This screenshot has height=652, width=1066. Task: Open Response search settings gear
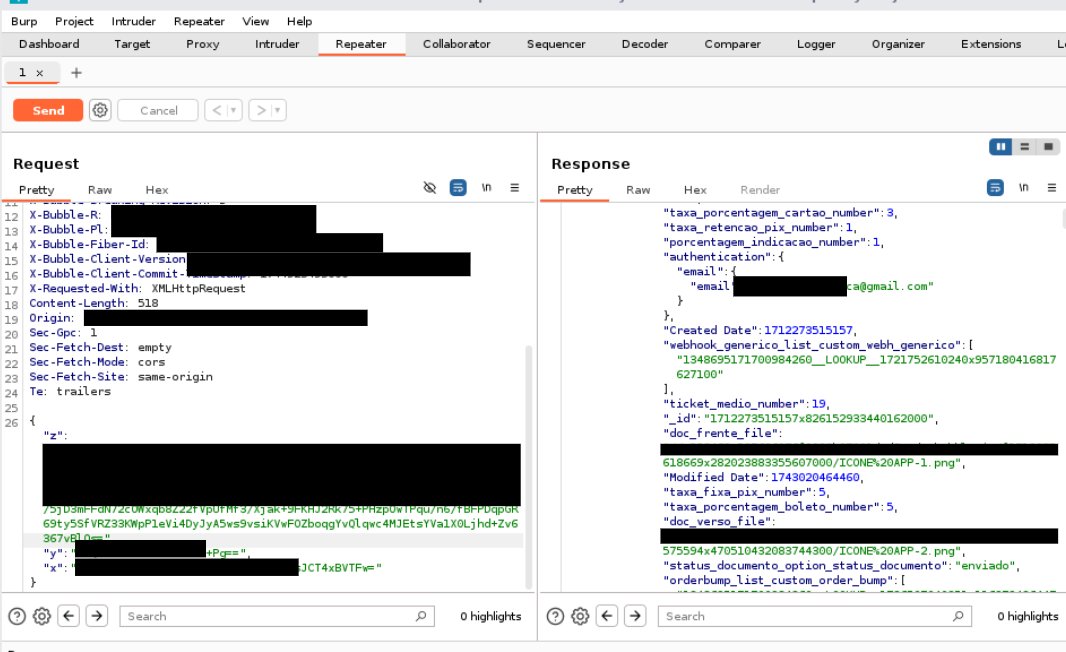point(581,616)
